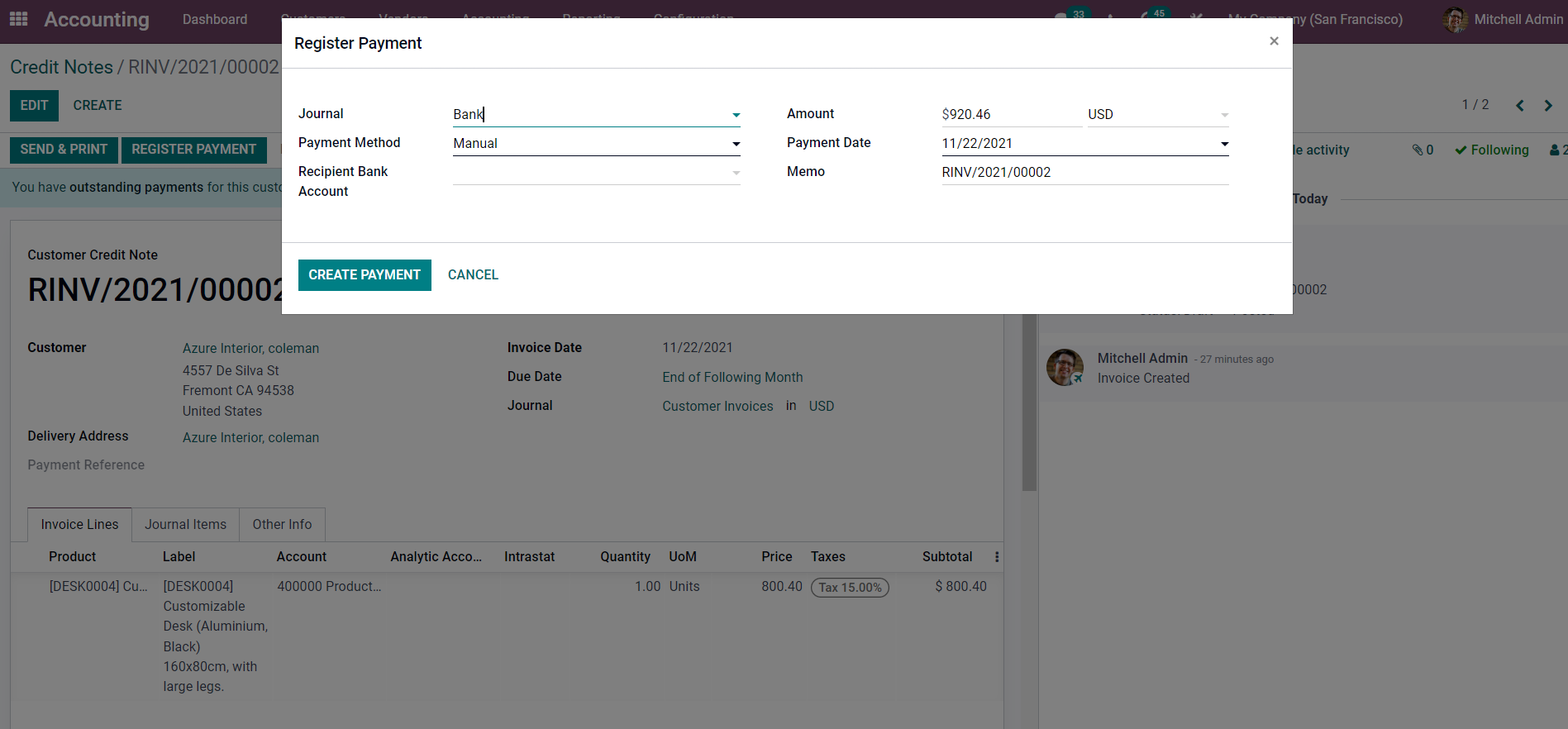Click the Memo input field
This screenshot has width=1568, height=729.
pyautogui.click(x=1084, y=172)
